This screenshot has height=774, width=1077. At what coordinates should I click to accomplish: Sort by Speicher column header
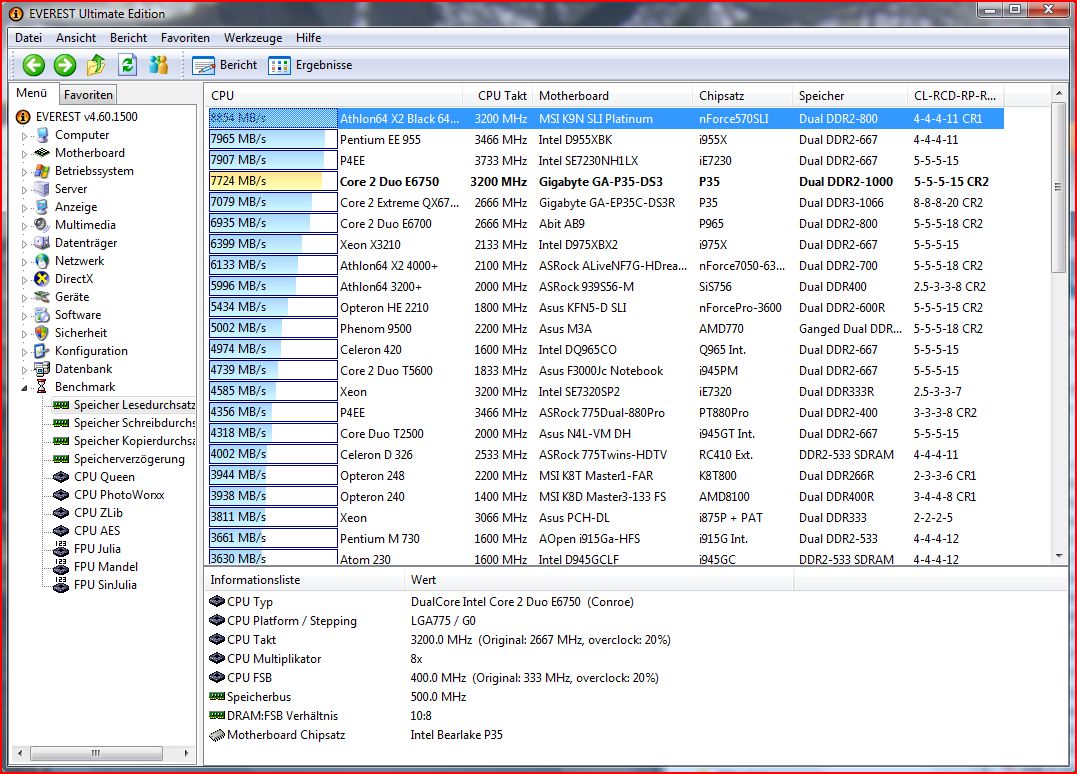click(850, 95)
